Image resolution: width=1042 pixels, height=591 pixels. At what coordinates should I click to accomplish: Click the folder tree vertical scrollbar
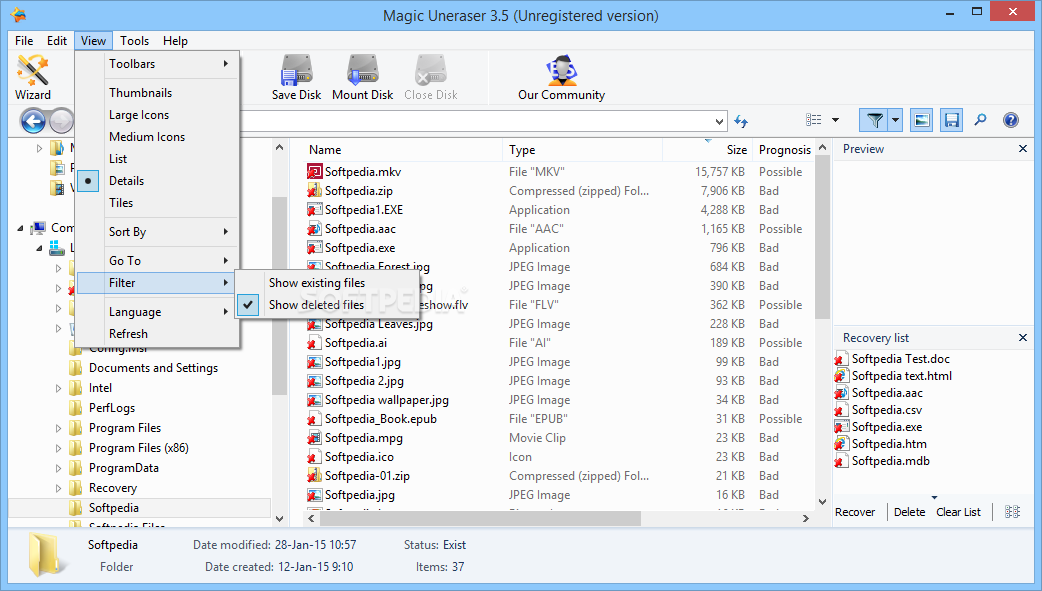(279, 296)
